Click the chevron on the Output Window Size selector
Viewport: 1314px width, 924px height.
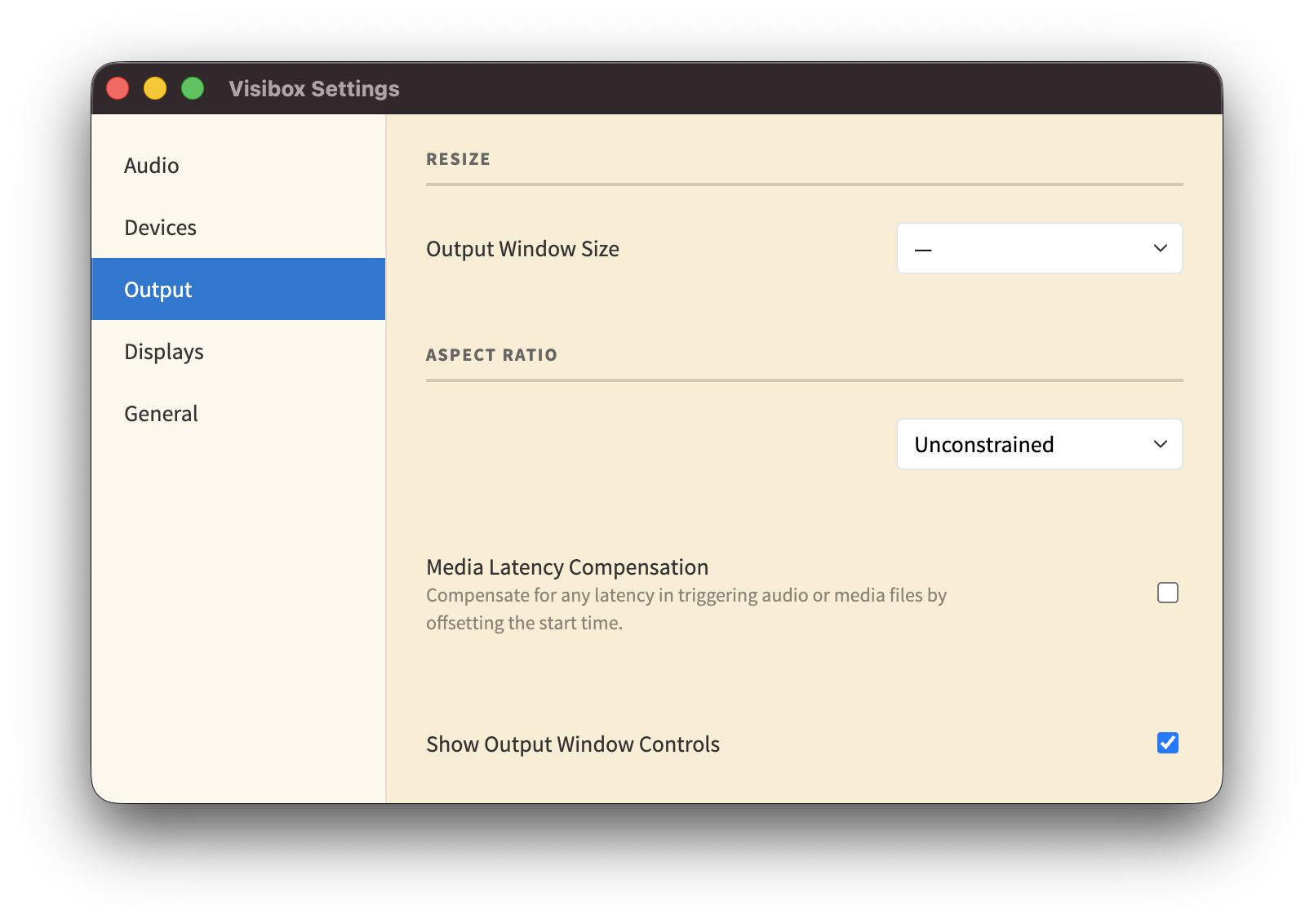tap(1162, 248)
